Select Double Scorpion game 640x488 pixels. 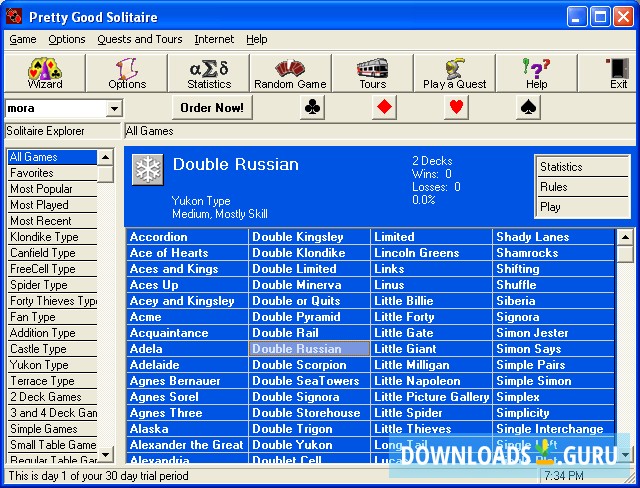click(x=309, y=365)
